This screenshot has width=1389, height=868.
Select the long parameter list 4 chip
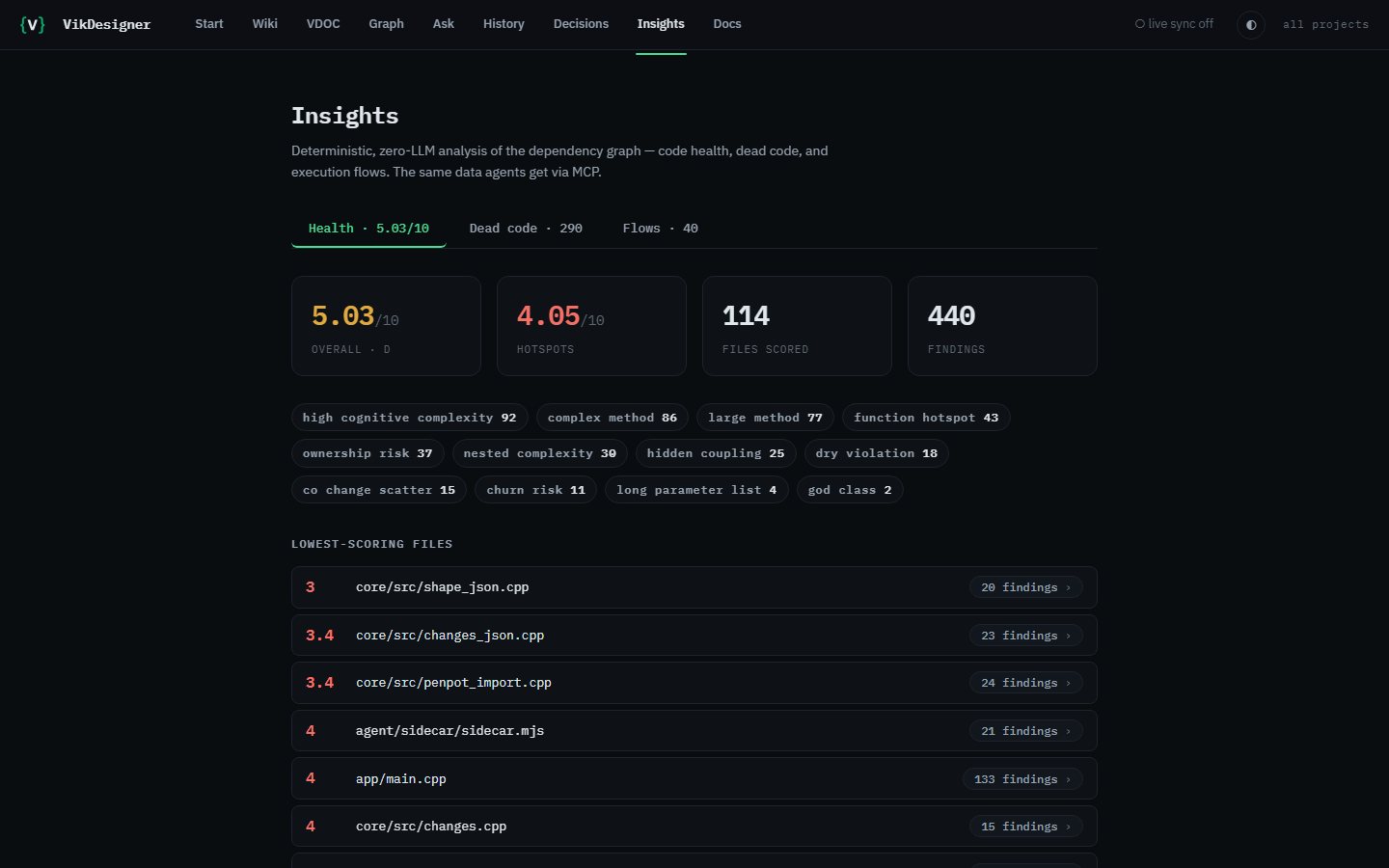click(696, 490)
